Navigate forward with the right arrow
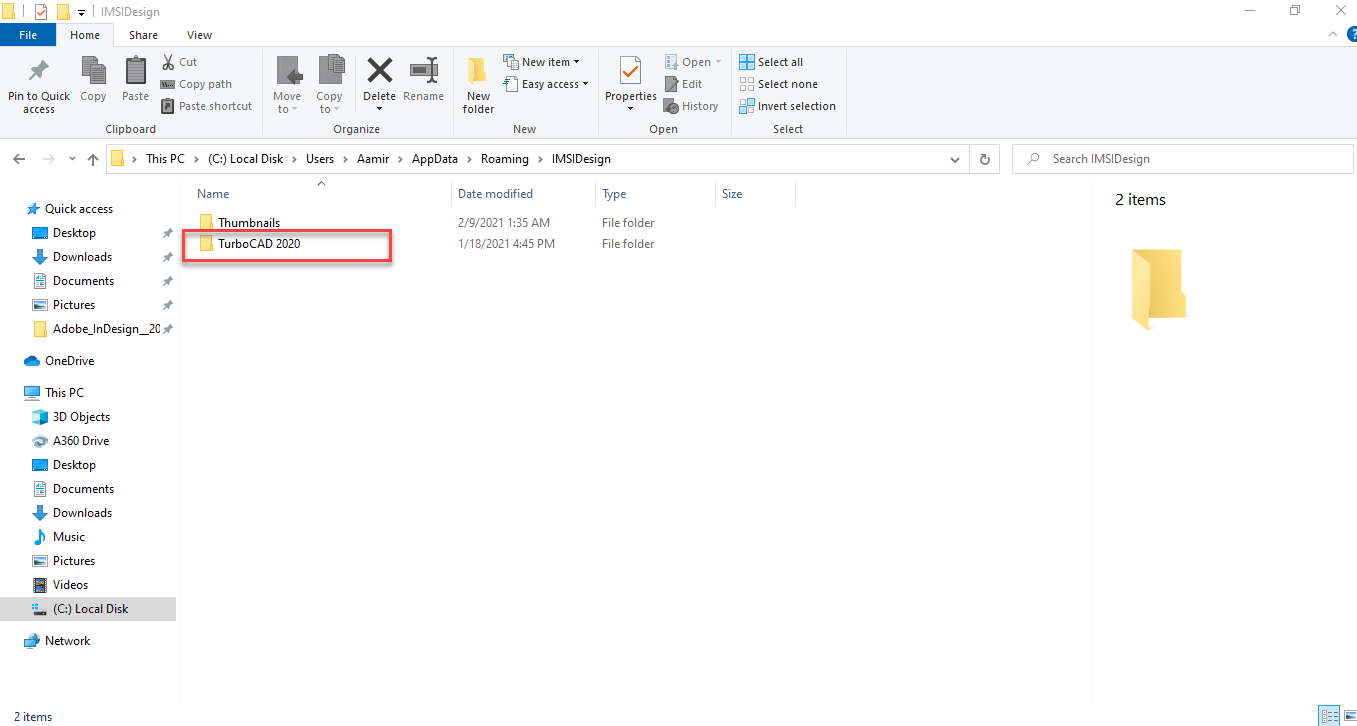This screenshot has width=1357, height=726. (48, 159)
